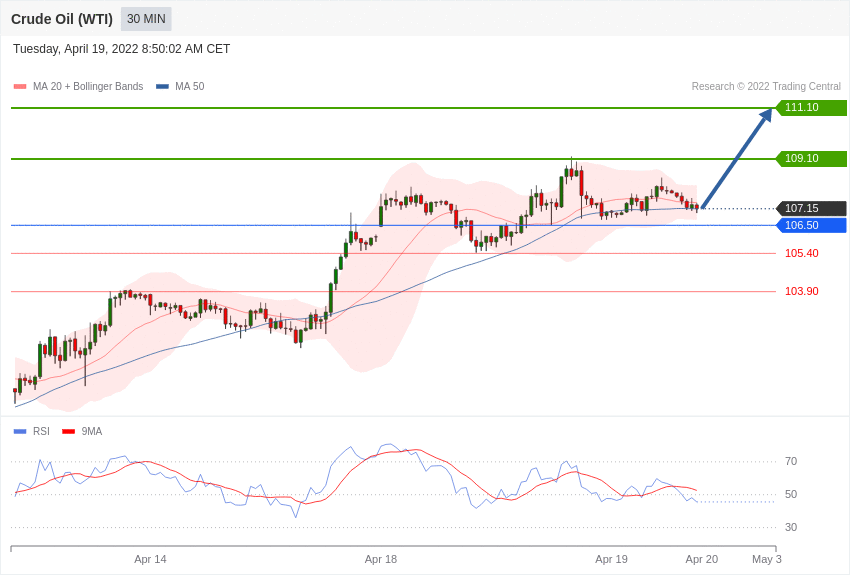Open the Trading Central research credit
Screen dimensions: 850x576
click(x=766, y=86)
